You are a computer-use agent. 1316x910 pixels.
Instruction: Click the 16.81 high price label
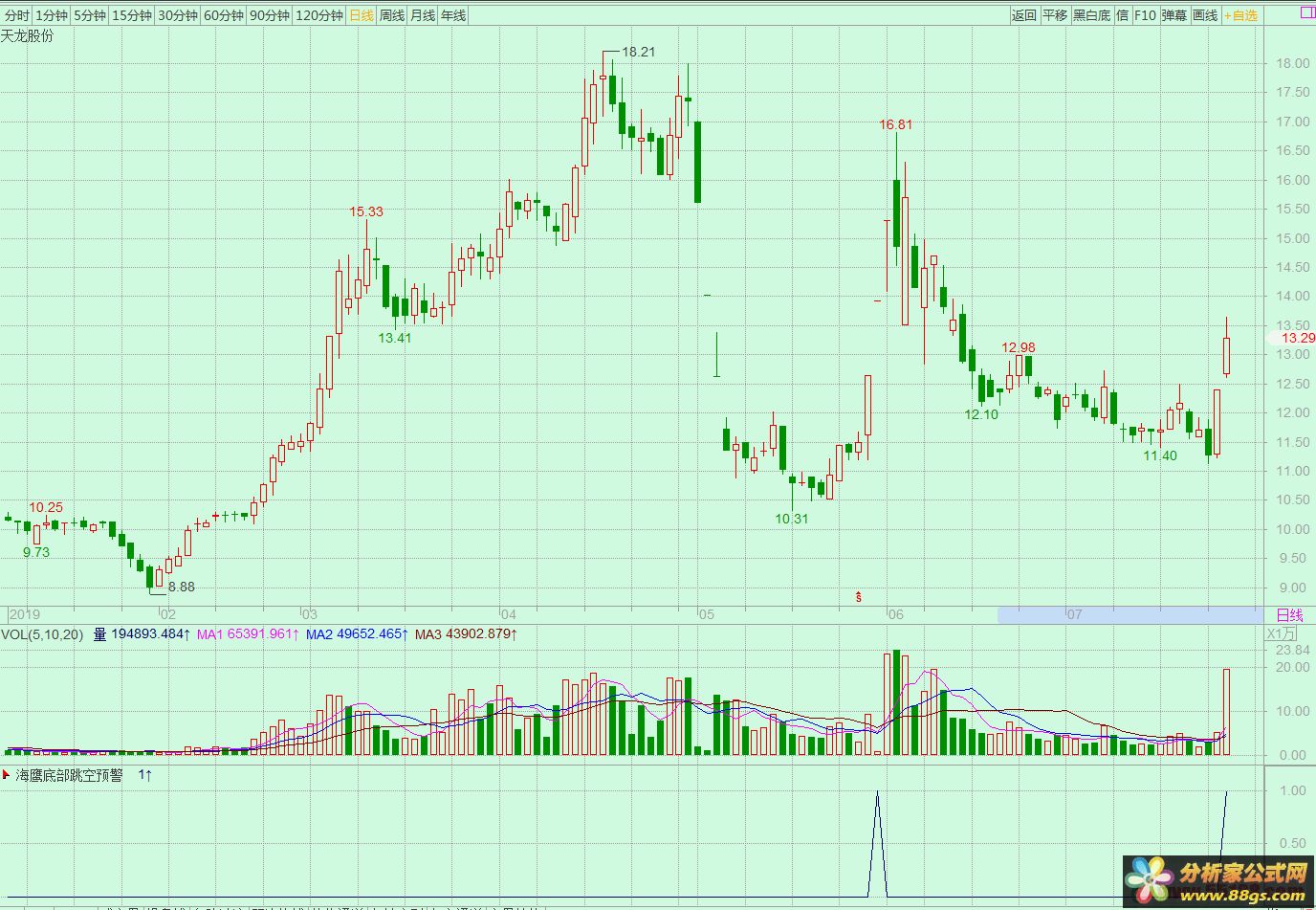pos(896,124)
